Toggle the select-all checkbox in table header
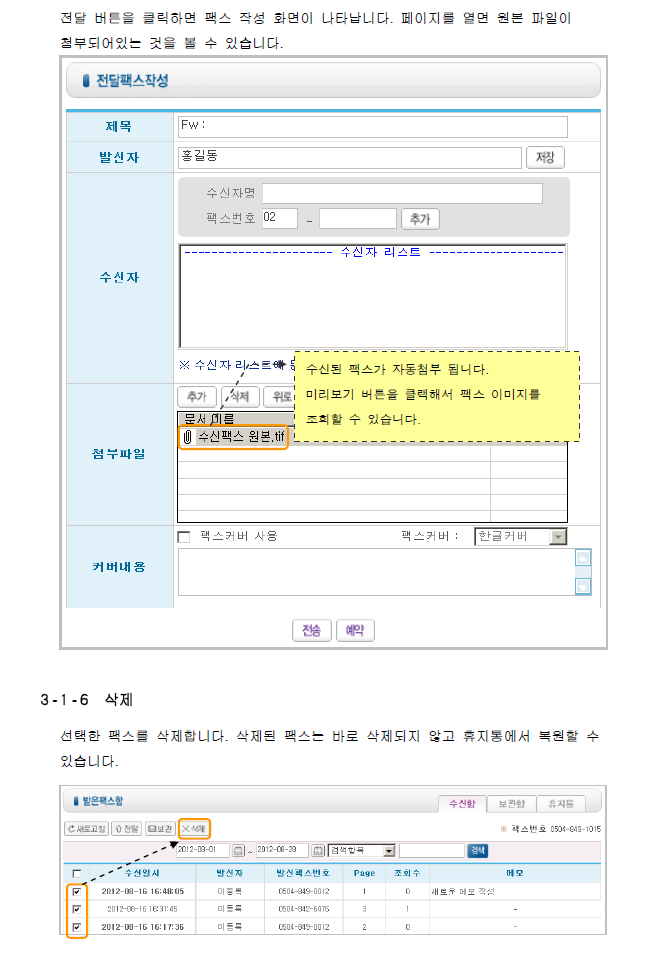 pyautogui.click(x=77, y=873)
